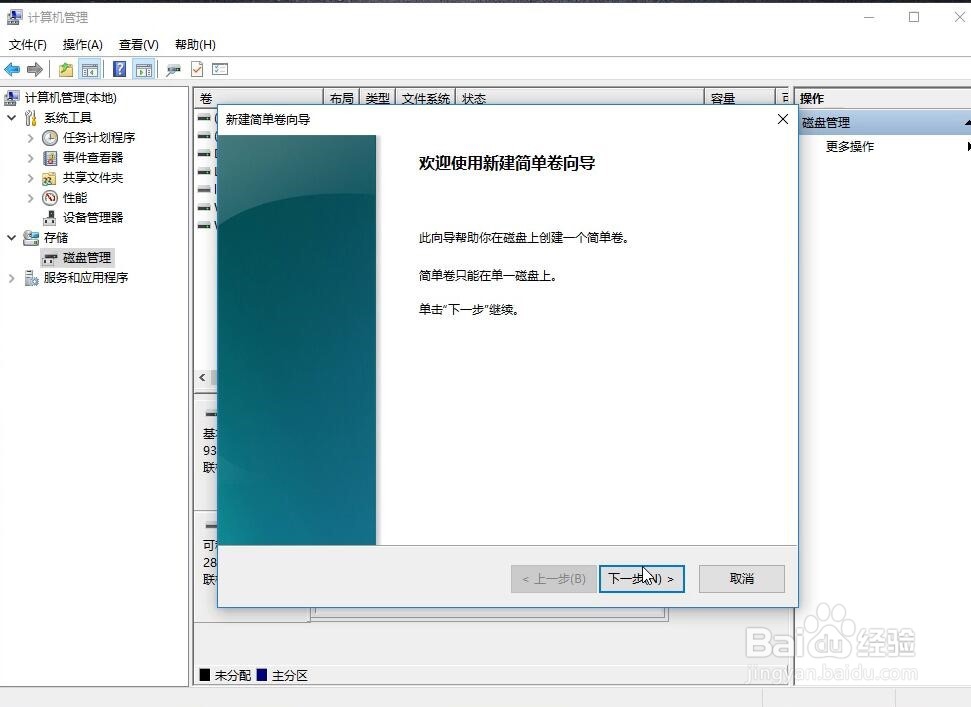971x707 pixels.
Task: Open the 查看(V) menu
Action: (139, 45)
